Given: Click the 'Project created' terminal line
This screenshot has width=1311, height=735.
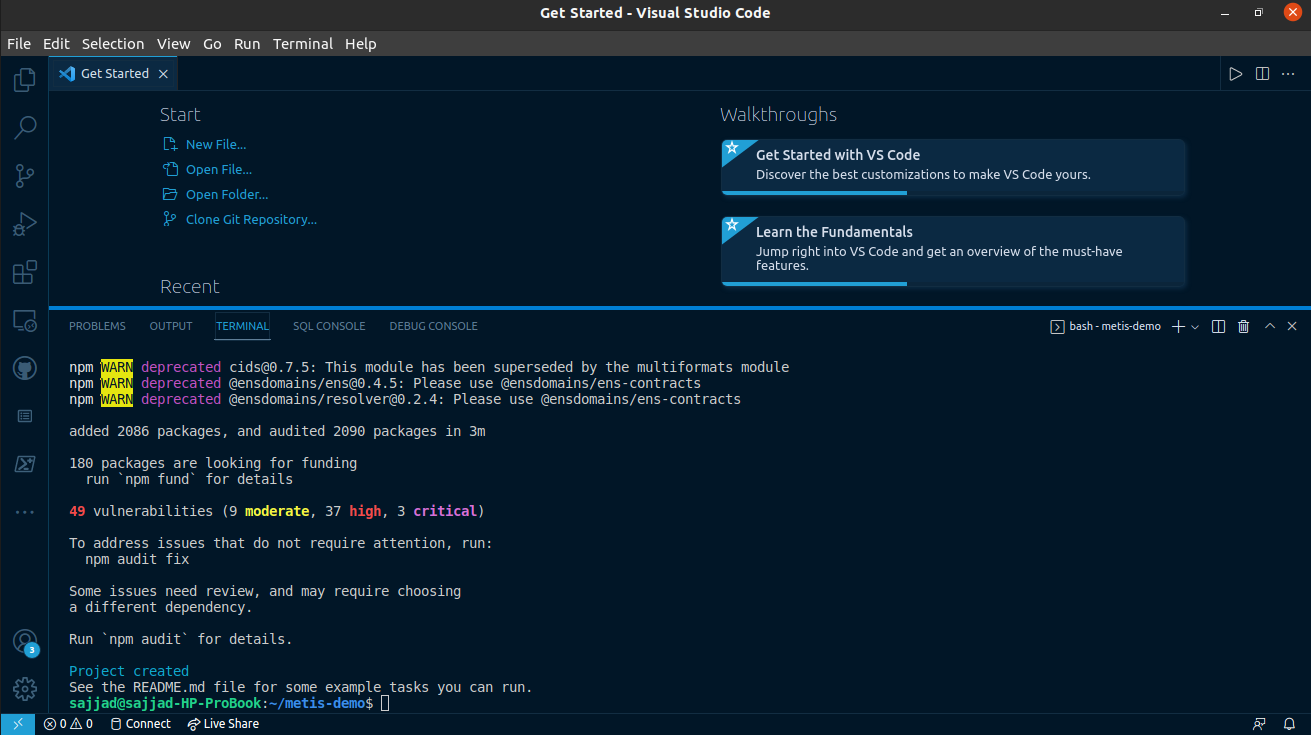Looking at the screenshot, I should (x=129, y=672).
